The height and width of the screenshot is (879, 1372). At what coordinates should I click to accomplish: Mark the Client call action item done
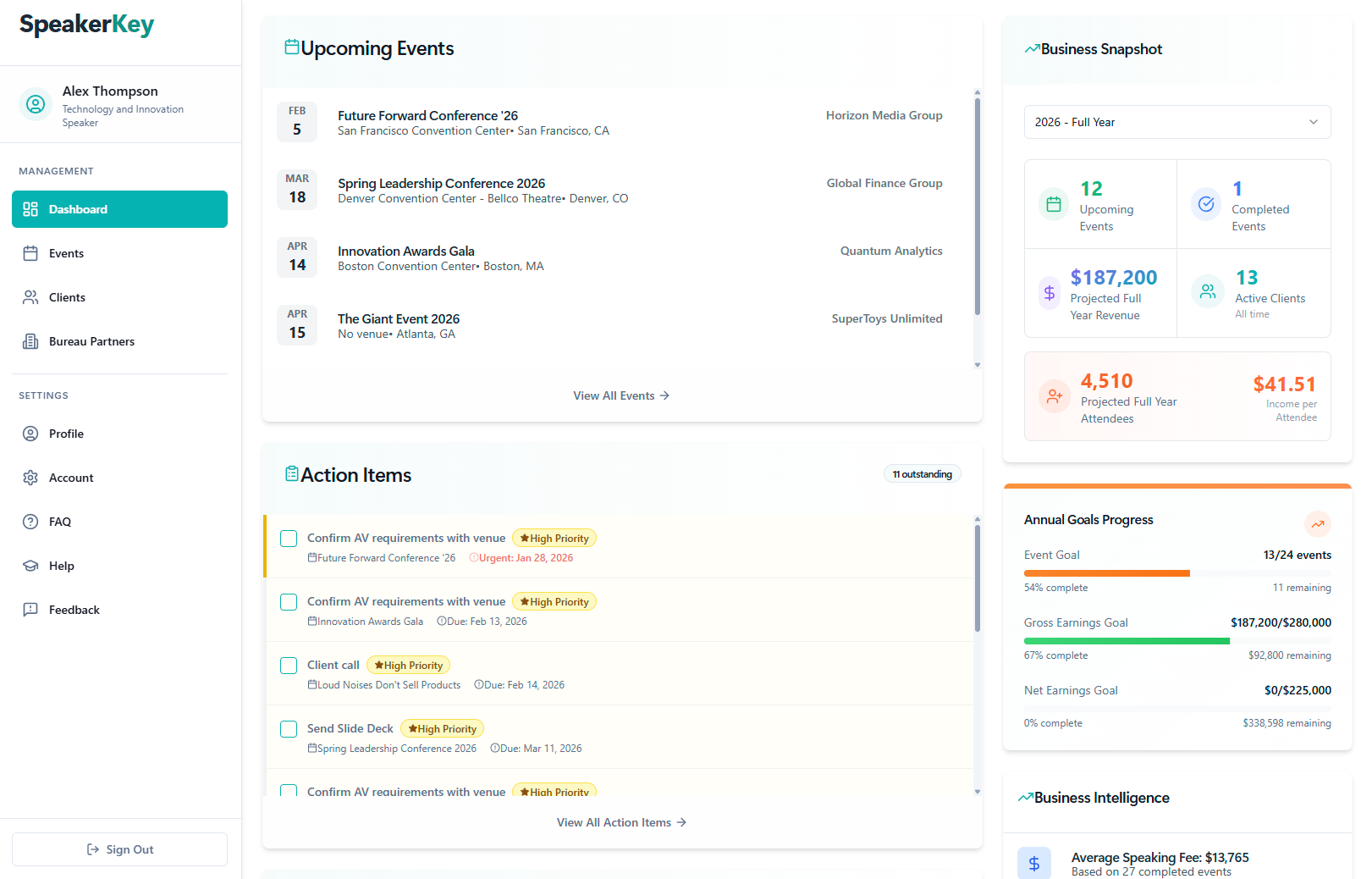click(289, 666)
